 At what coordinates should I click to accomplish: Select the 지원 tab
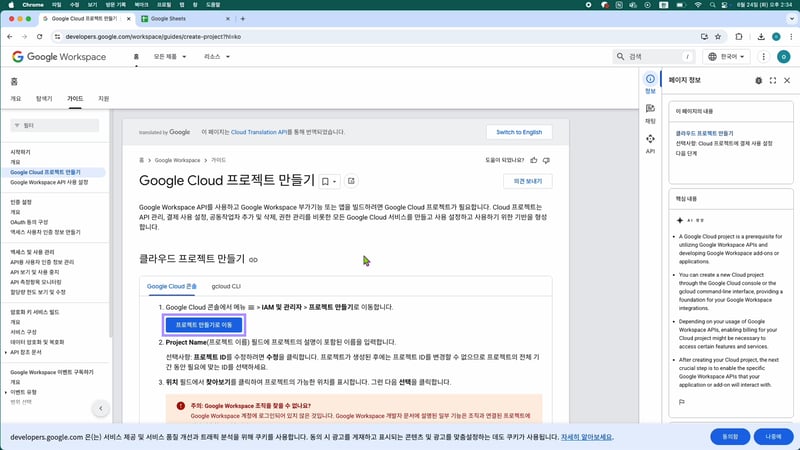[x=104, y=98]
